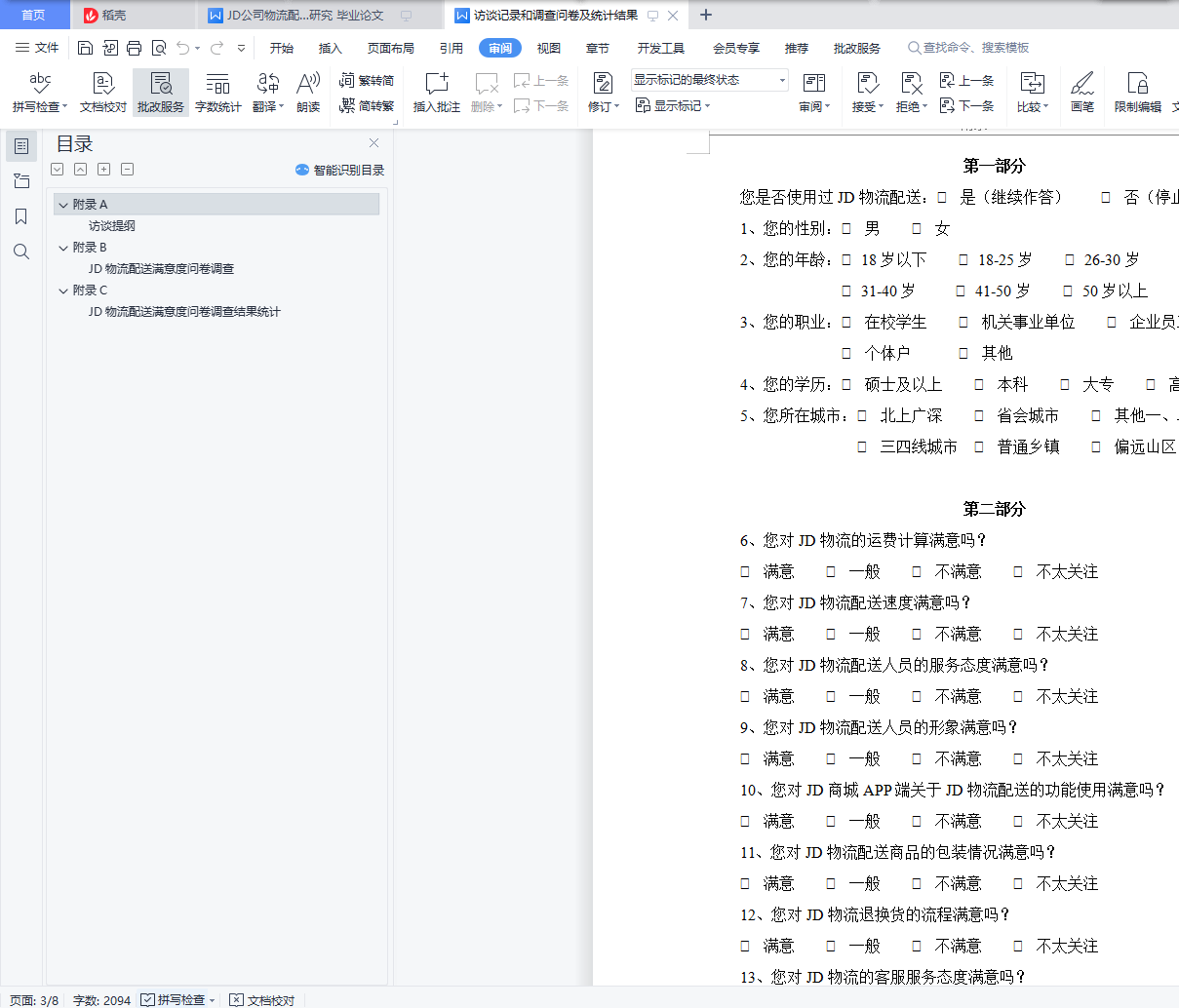The image size is (1179, 1008).
Task: Click the Export to PDF icon
Action: click(110, 48)
